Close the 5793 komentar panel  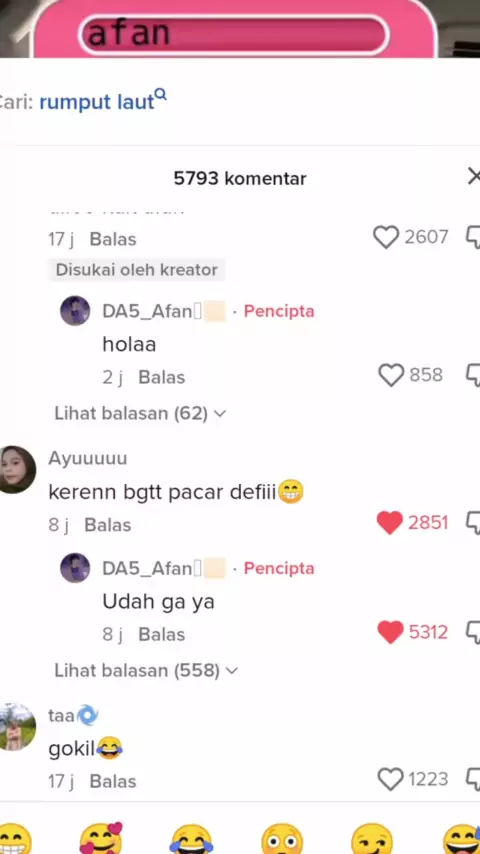click(473, 176)
